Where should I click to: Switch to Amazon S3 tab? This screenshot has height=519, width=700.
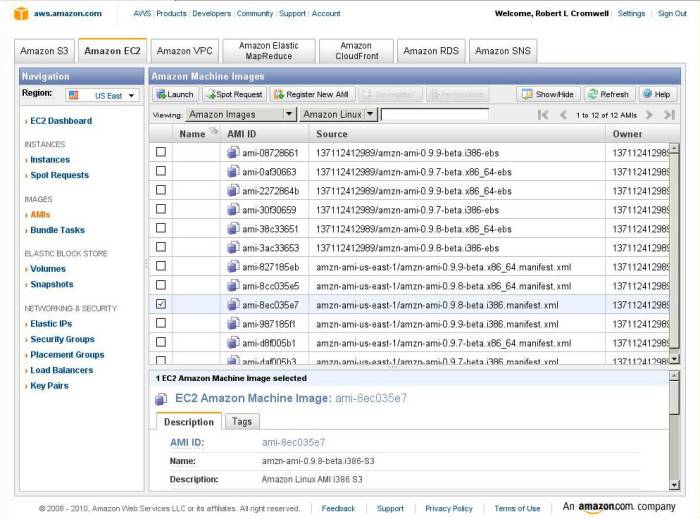(x=44, y=51)
